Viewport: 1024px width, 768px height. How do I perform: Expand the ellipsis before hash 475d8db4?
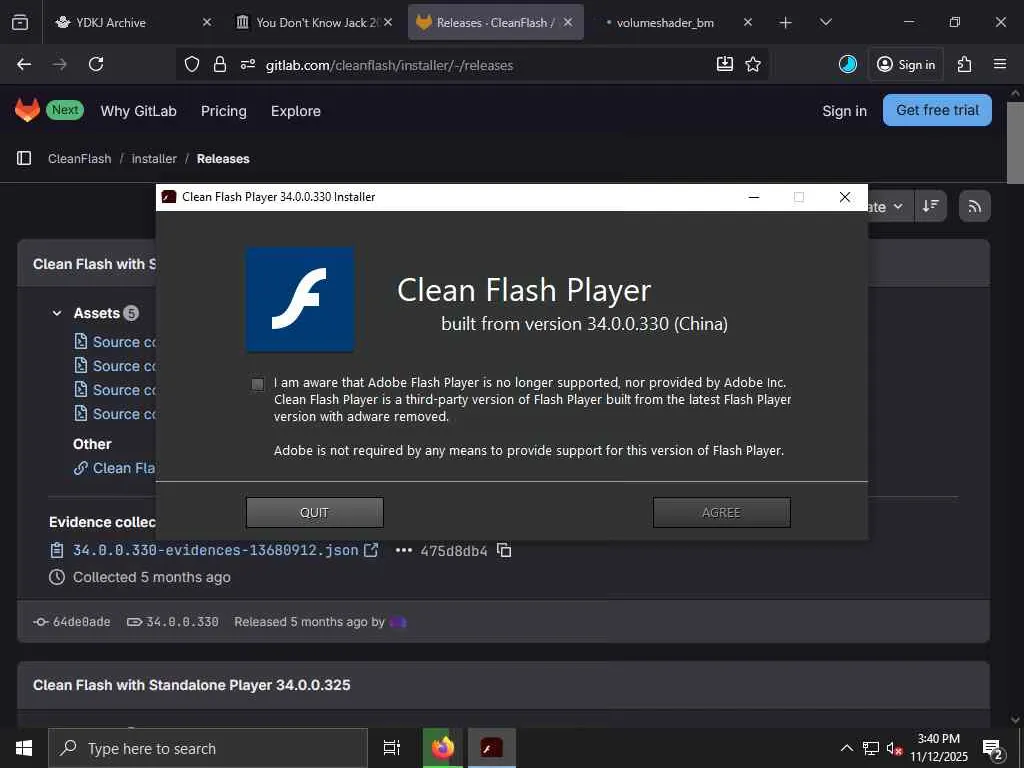(x=404, y=551)
